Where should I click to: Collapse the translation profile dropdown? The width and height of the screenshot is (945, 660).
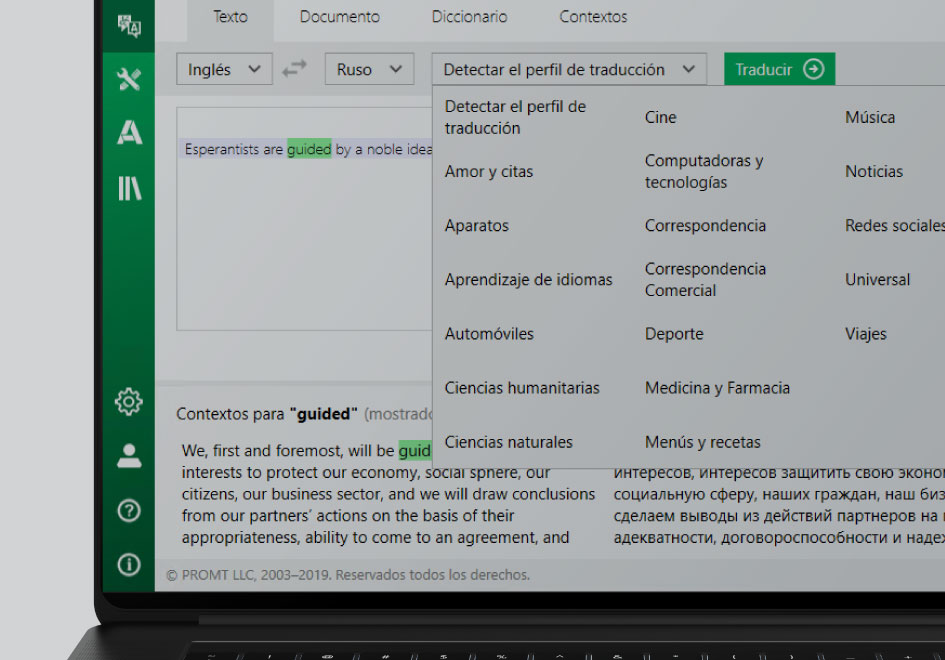[x=569, y=69]
